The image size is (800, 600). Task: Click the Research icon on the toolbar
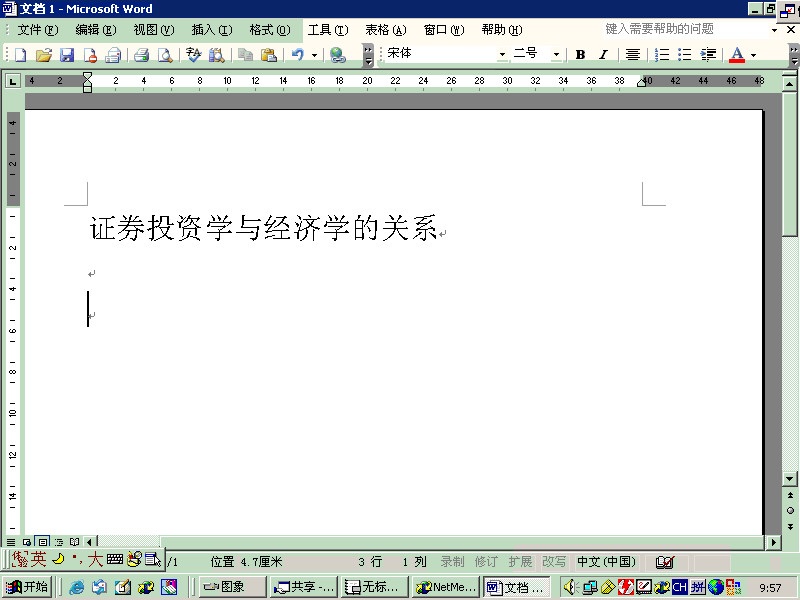[217, 55]
